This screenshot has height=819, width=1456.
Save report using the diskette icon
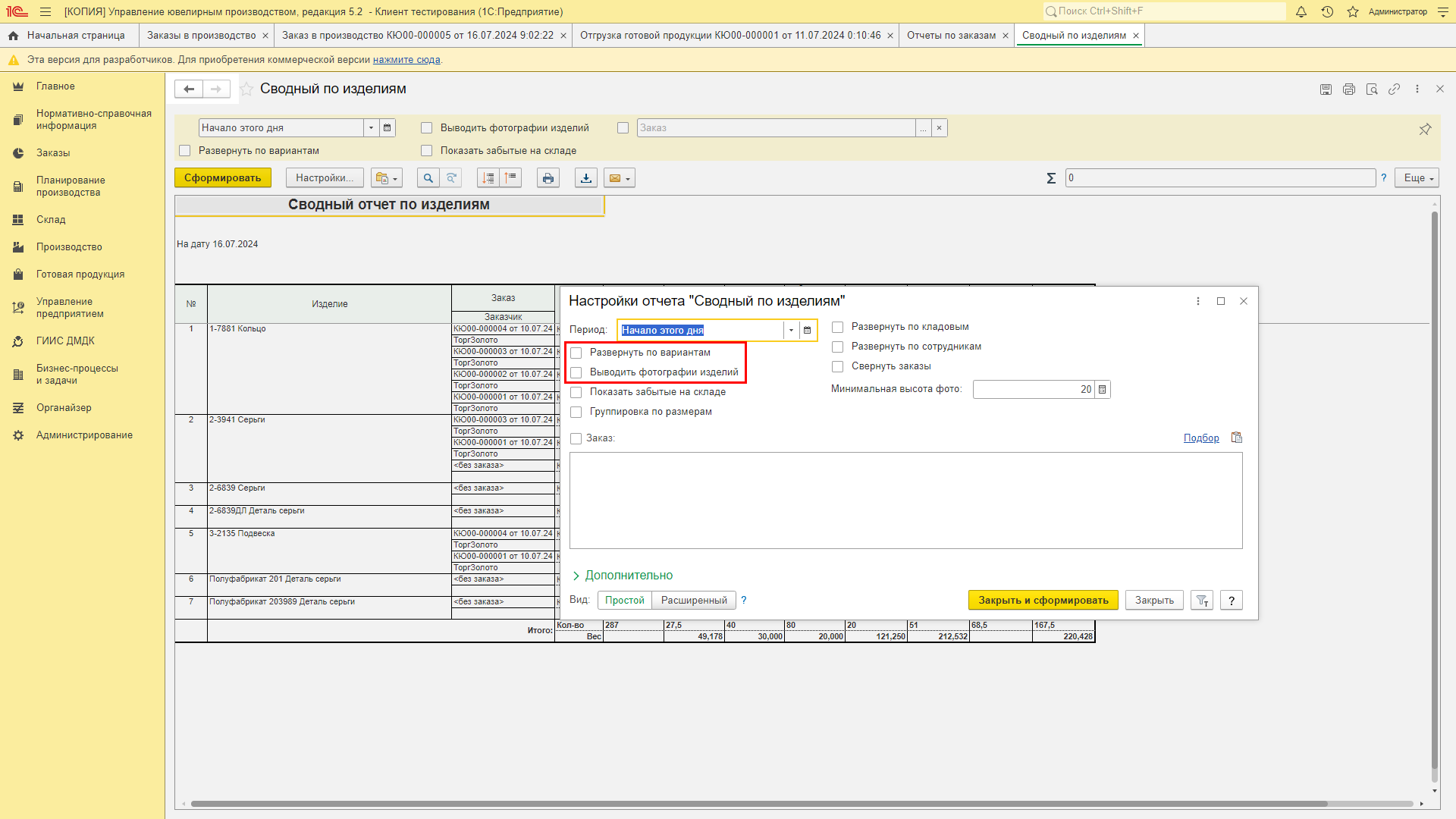pyautogui.click(x=1326, y=89)
